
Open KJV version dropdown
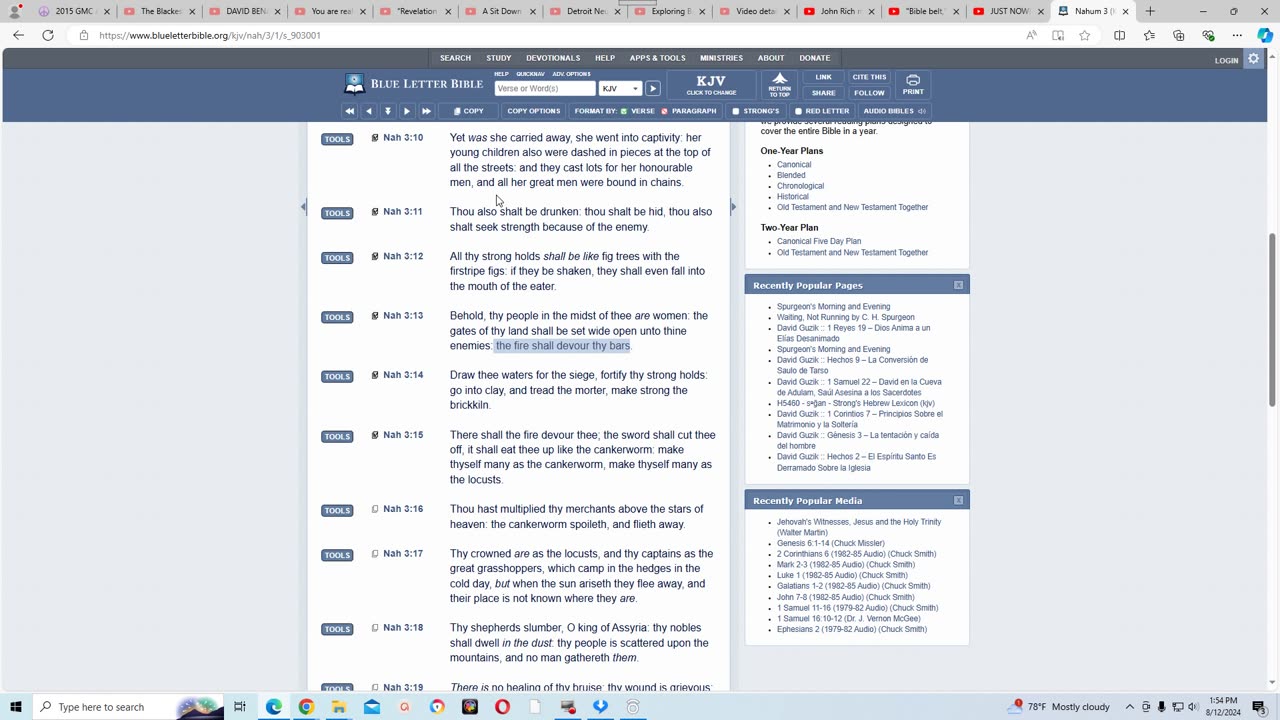tap(620, 89)
